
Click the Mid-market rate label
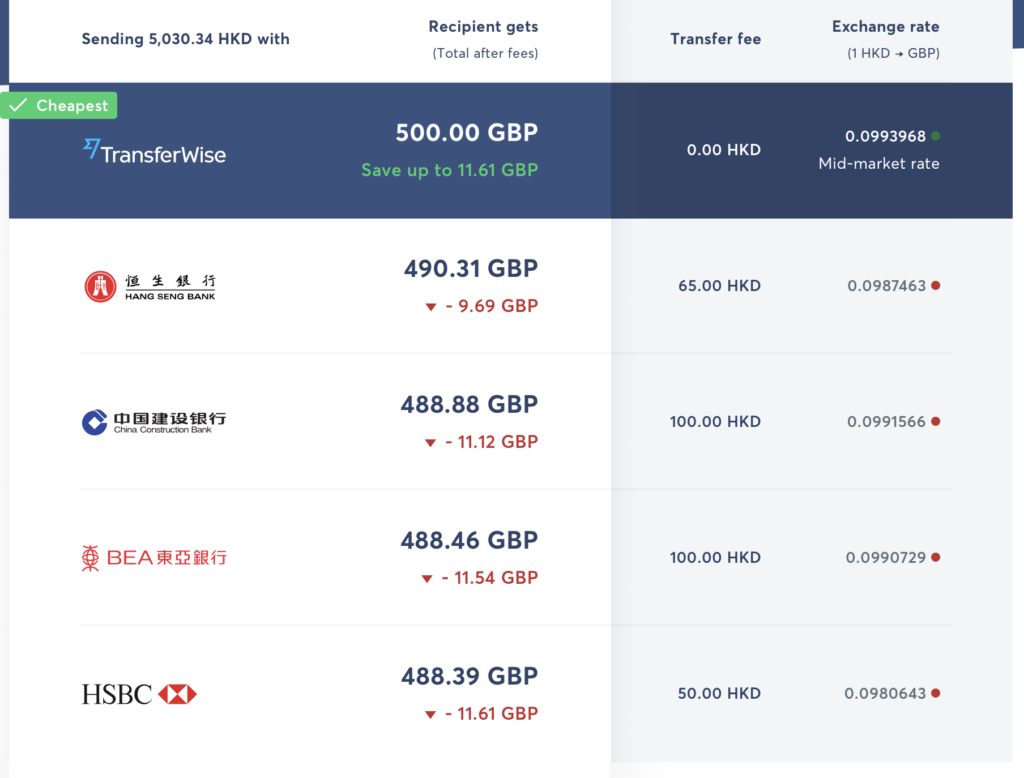point(879,163)
